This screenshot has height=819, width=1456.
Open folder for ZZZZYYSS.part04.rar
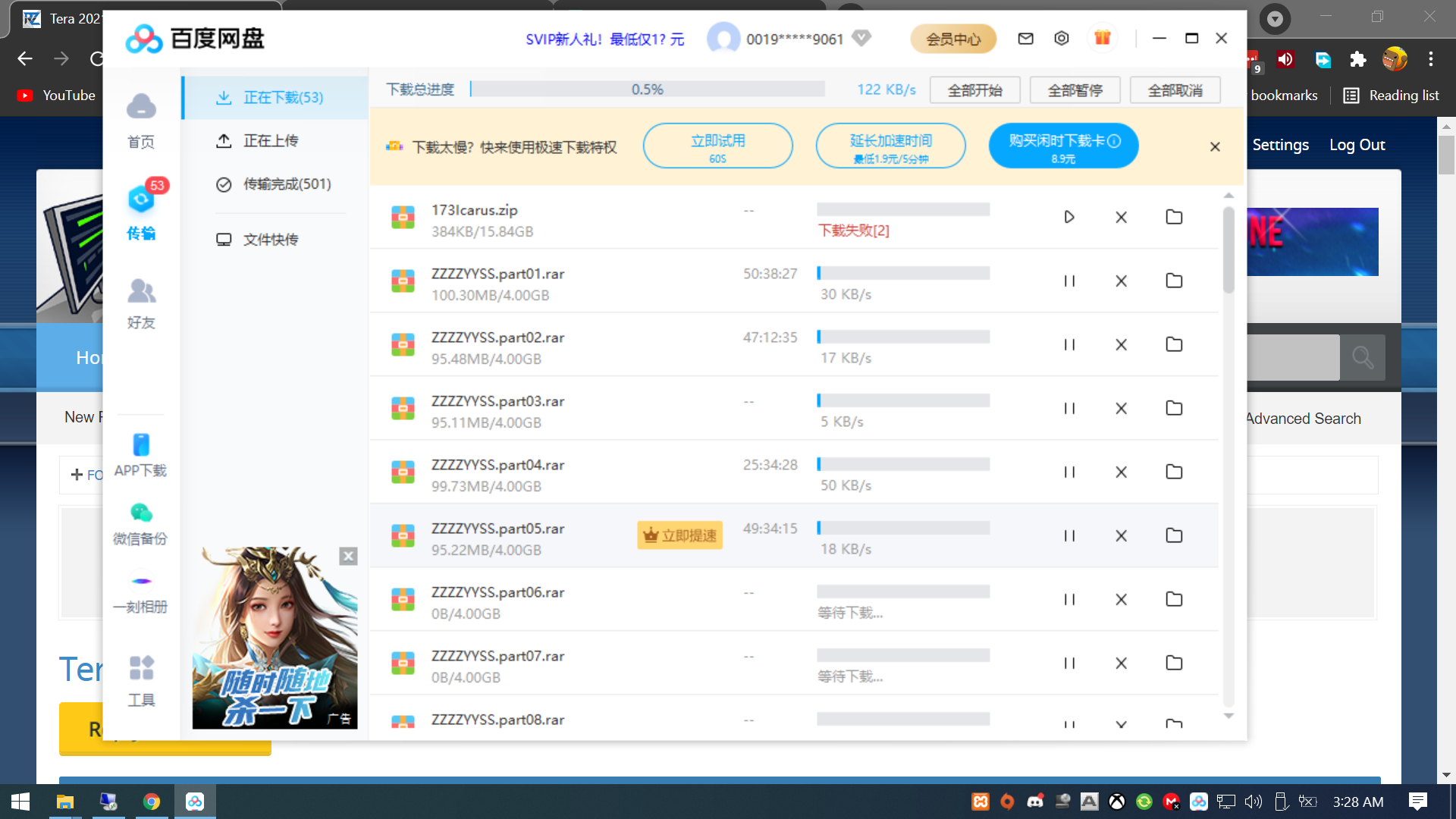coord(1174,472)
